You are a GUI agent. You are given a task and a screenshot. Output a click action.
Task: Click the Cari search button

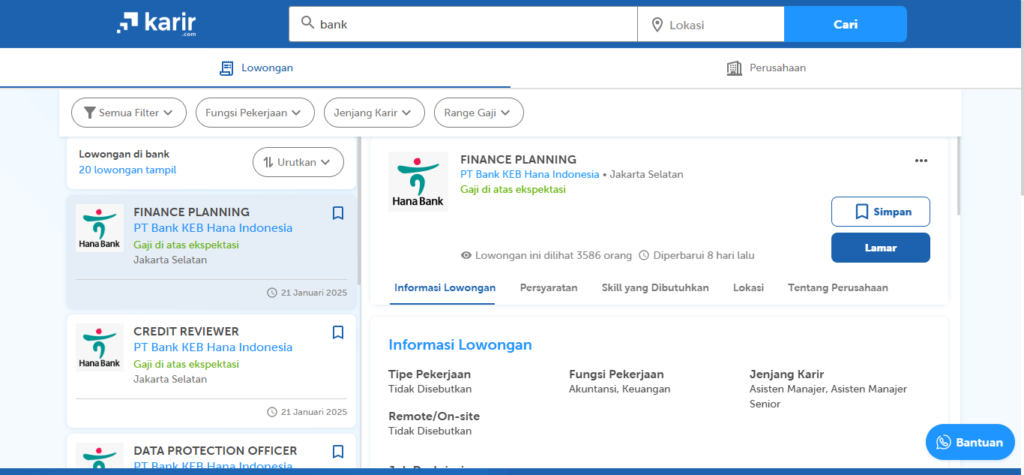(845, 24)
